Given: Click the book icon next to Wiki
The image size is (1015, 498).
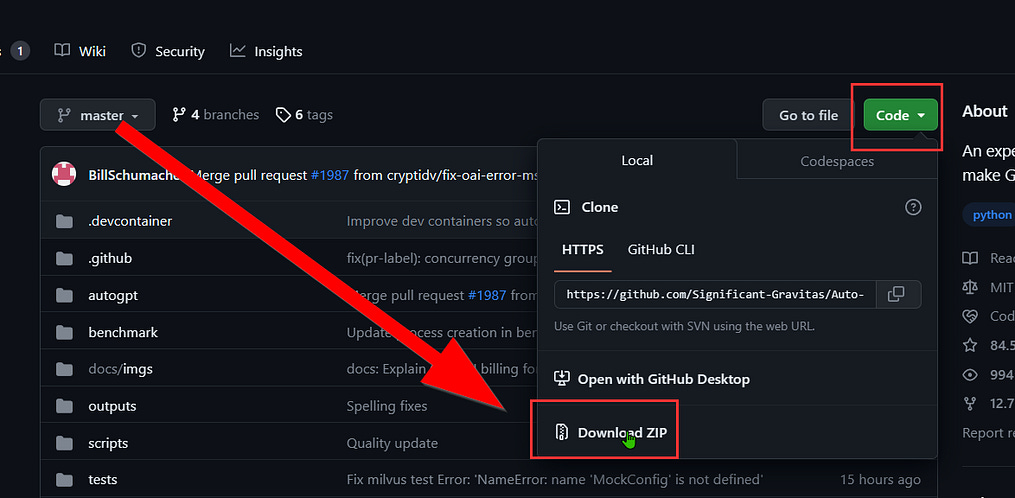Looking at the screenshot, I should point(62,51).
